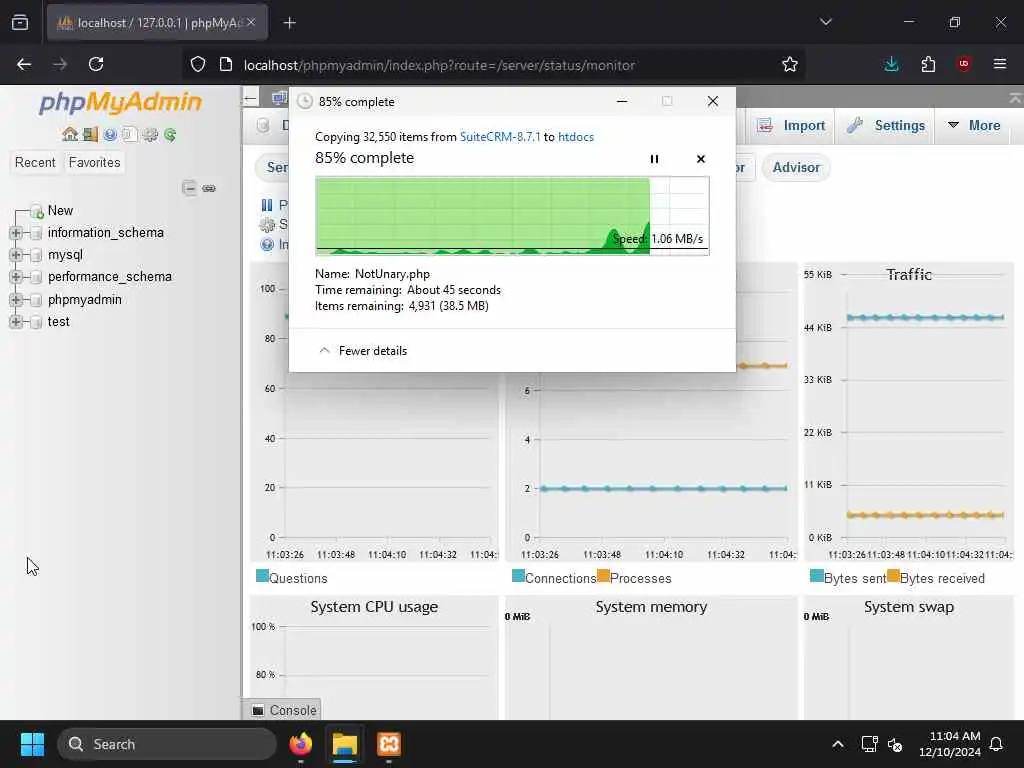This screenshot has height=768, width=1024.
Task: Click the Firefox downloads arrow icon
Action: tap(891, 64)
